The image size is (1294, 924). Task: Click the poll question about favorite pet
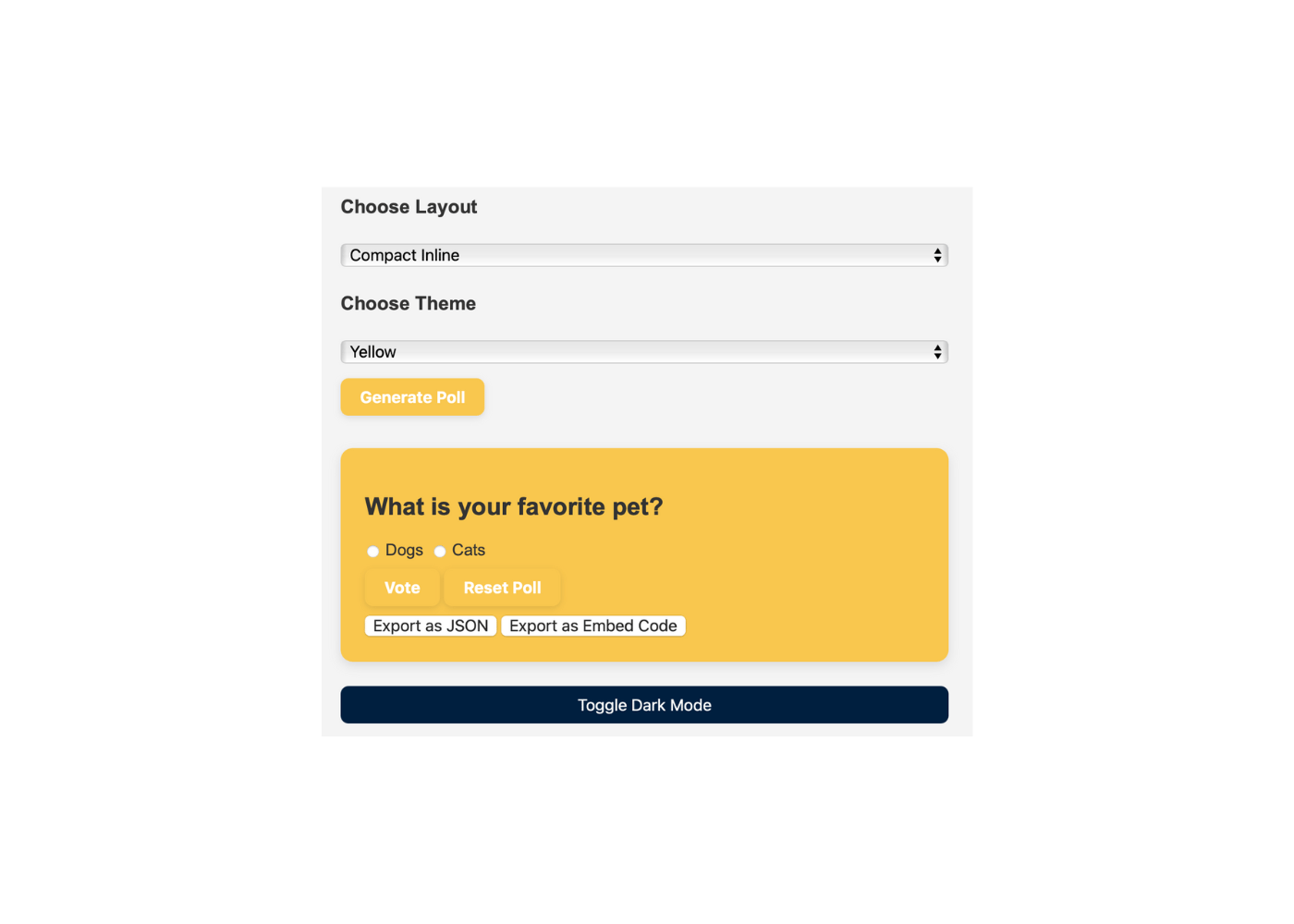514,506
